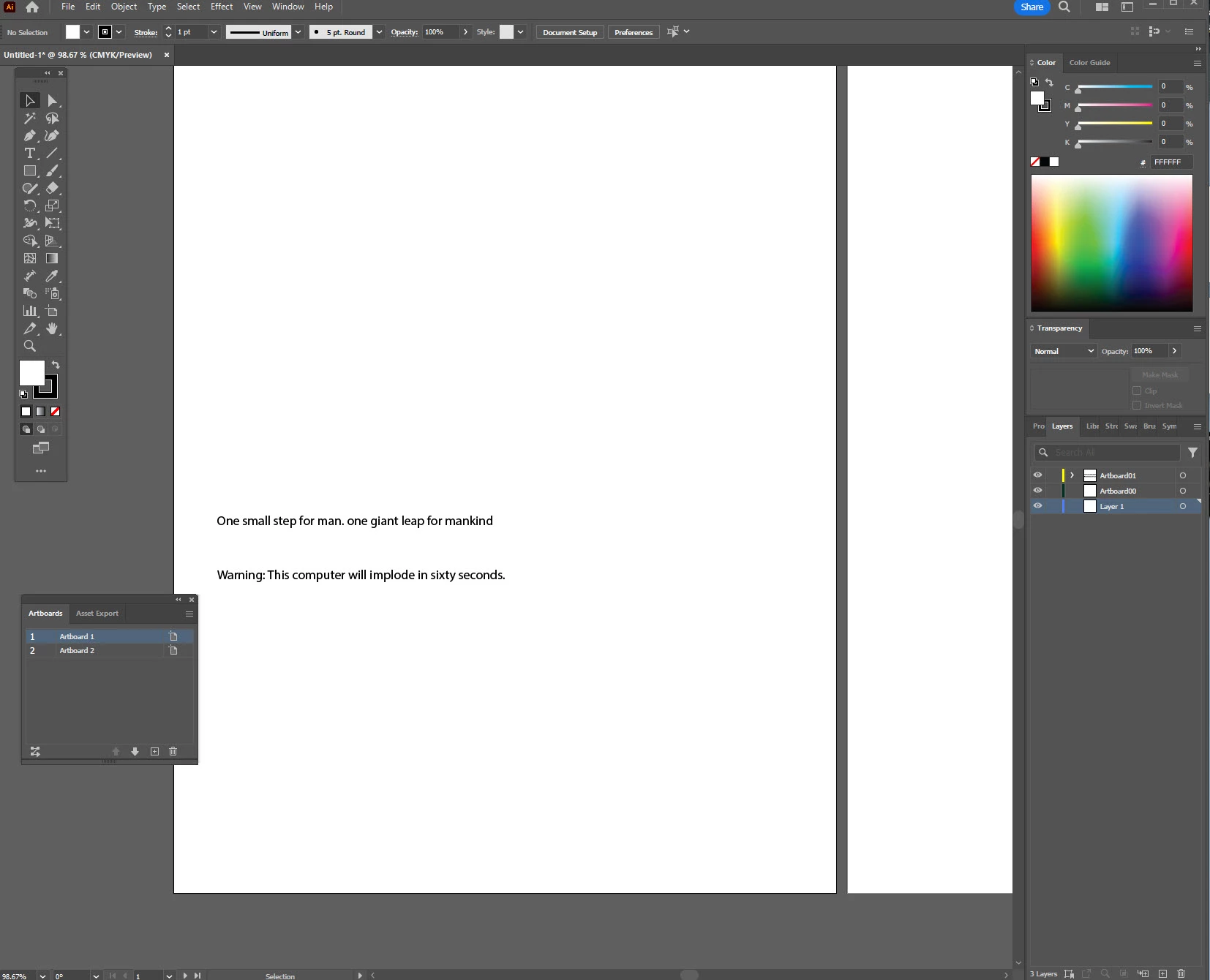1210x980 pixels.
Task: Expand the Artboard01 layer
Action: point(1072,475)
